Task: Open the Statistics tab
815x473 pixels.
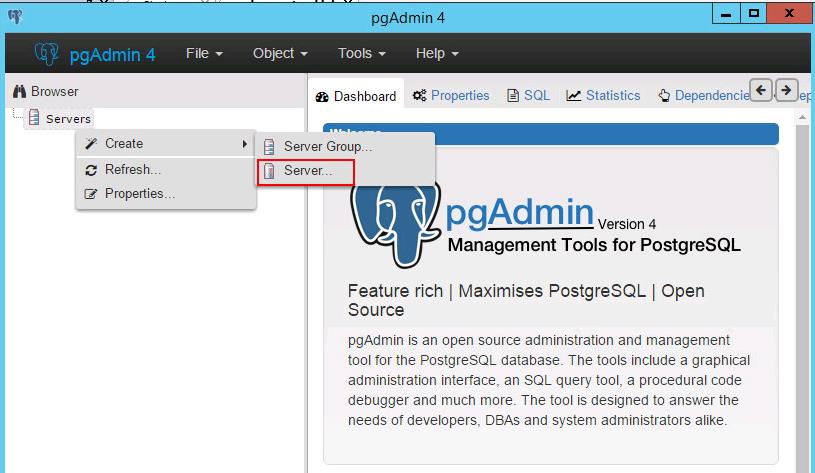Action: [603, 96]
